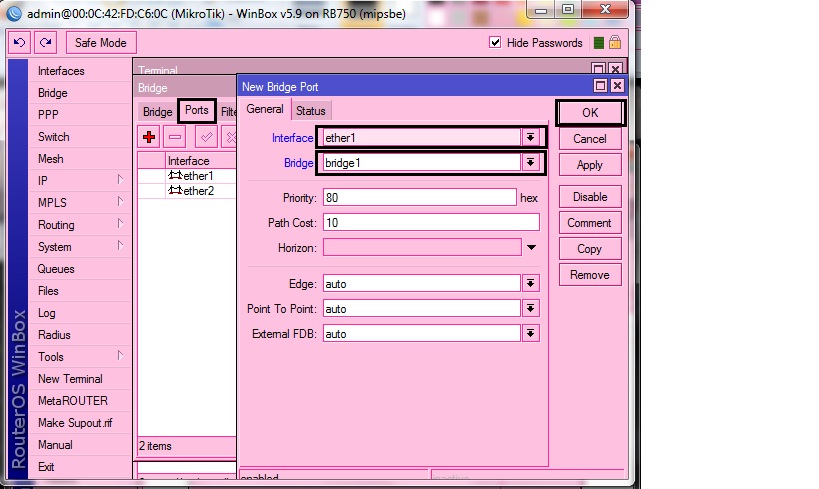Expand the MPLS submenu arrow
This screenshot has width=819, height=489.
[120, 202]
